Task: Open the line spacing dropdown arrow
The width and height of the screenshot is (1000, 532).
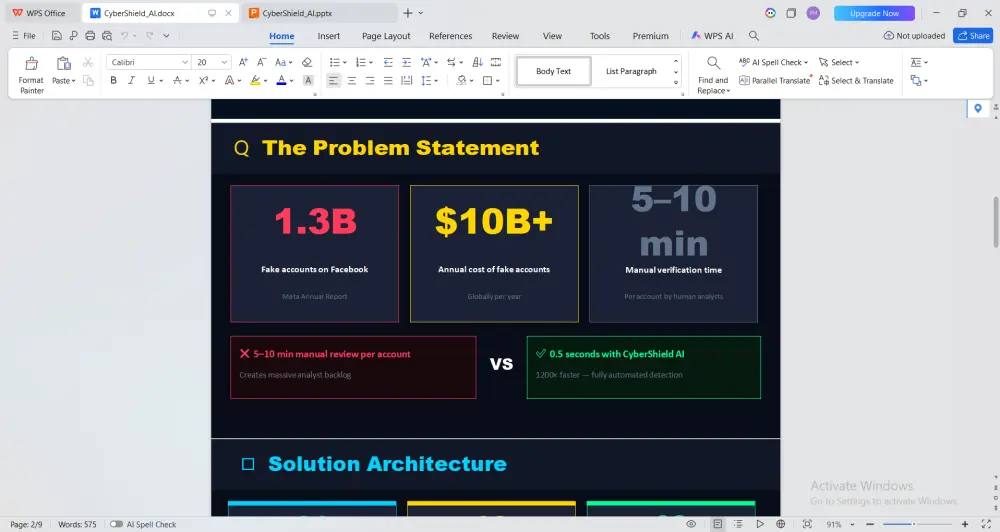Action: [436, 81]
